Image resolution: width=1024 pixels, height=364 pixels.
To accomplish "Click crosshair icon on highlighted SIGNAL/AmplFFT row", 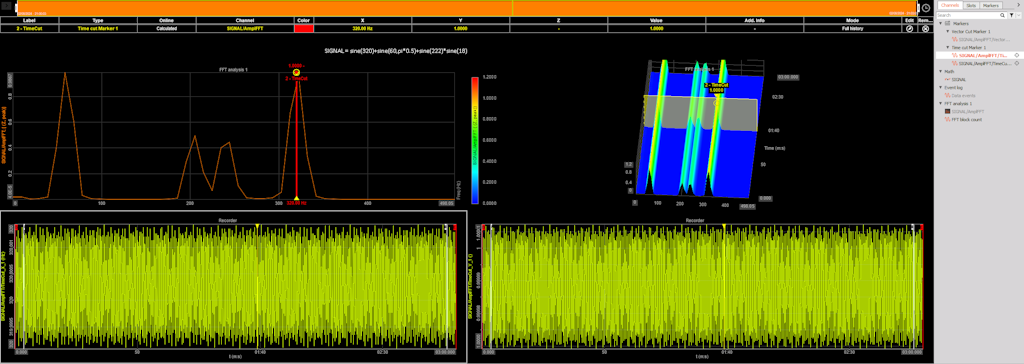I will coord(1017,55).
